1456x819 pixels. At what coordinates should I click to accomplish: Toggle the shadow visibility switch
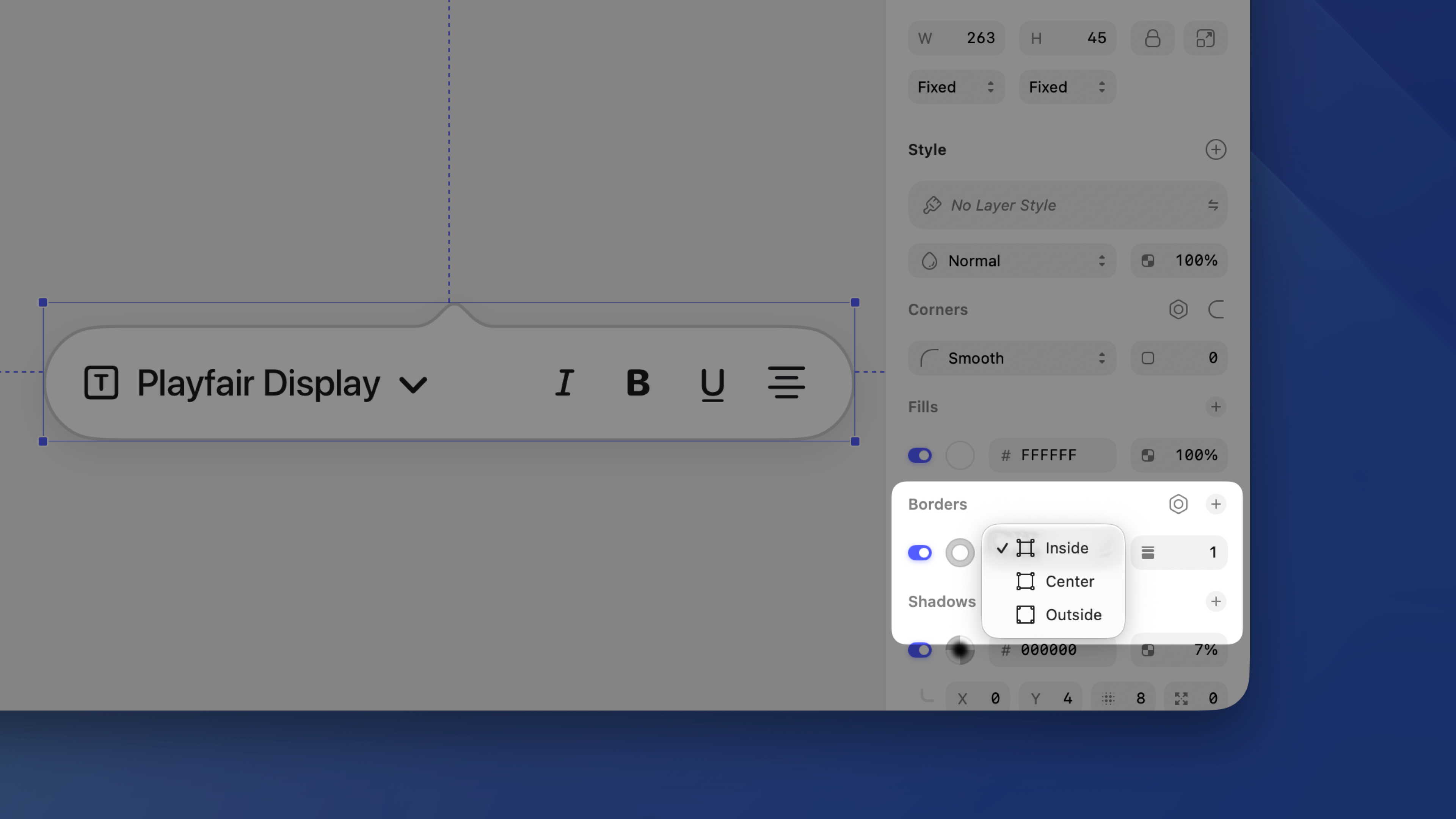[x=919, y=650]
